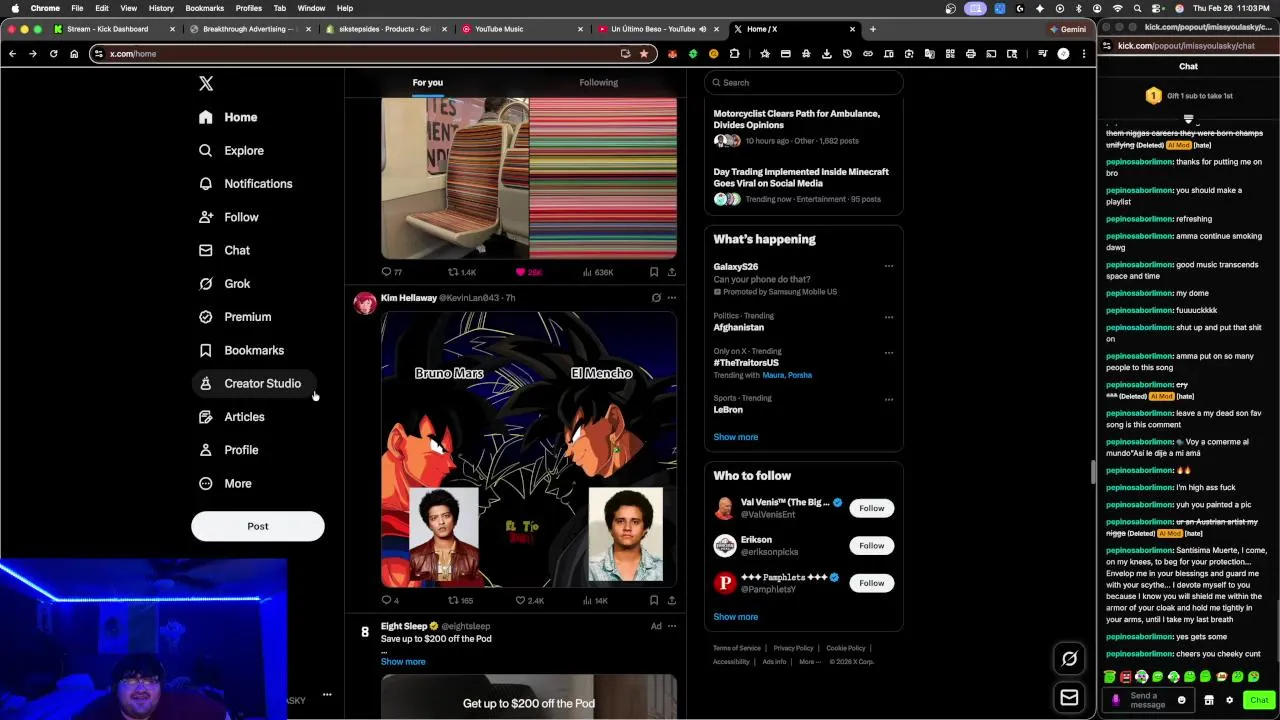The height and width of the screenshot is (720, 1280).
Task: Open Kim Hellaway's profile avatar
Action: pyautogui.click(x=365, y=304)
